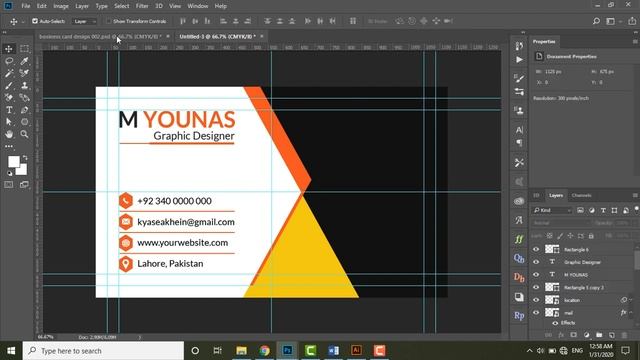Open the Kind filter dropdown in Layers

[x=552, y=210]
